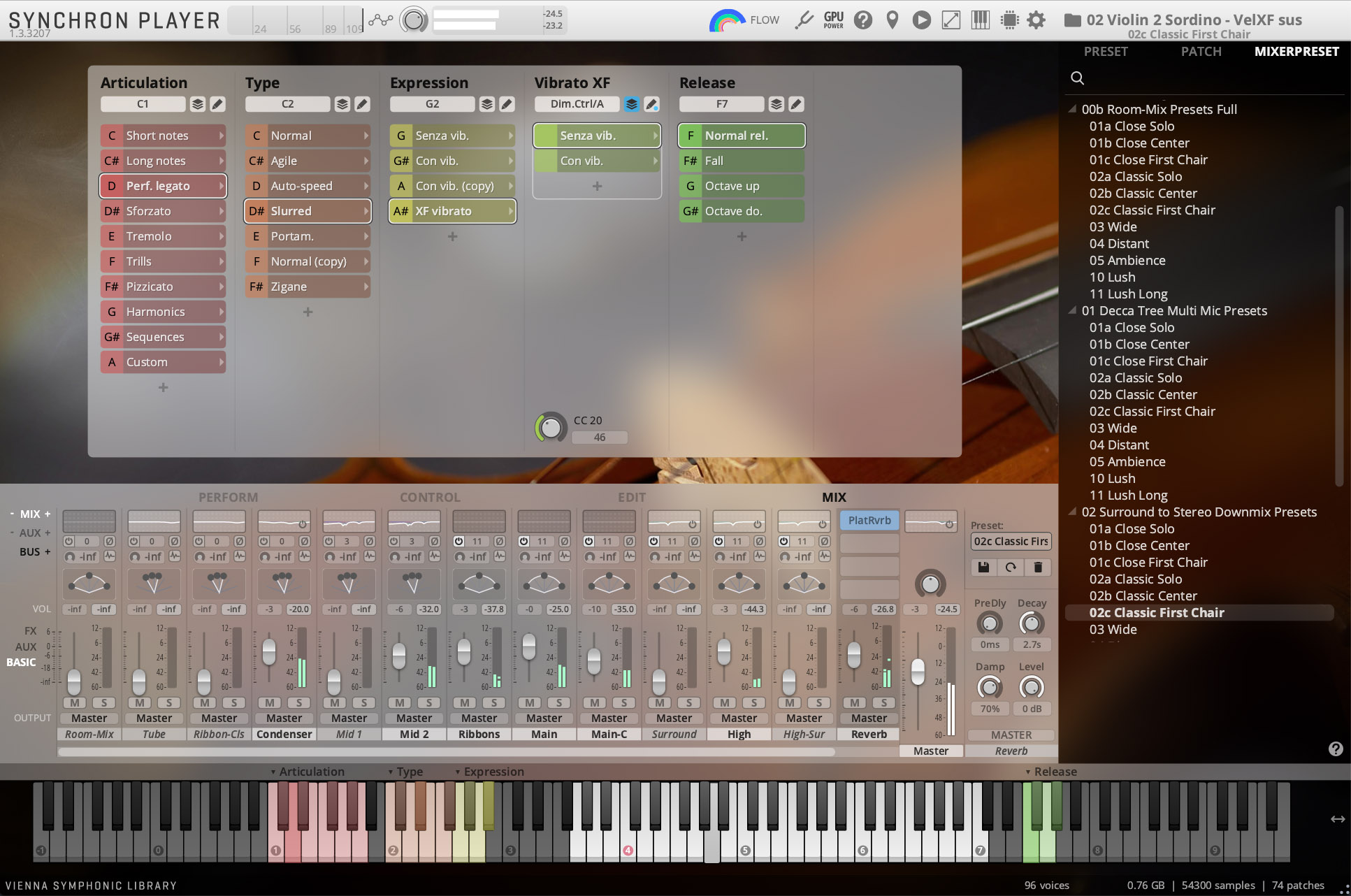This screenshot has width=1351, height=896.
Task: Expand the Short notes articulation arrow
Action: (x=221, y=136)
